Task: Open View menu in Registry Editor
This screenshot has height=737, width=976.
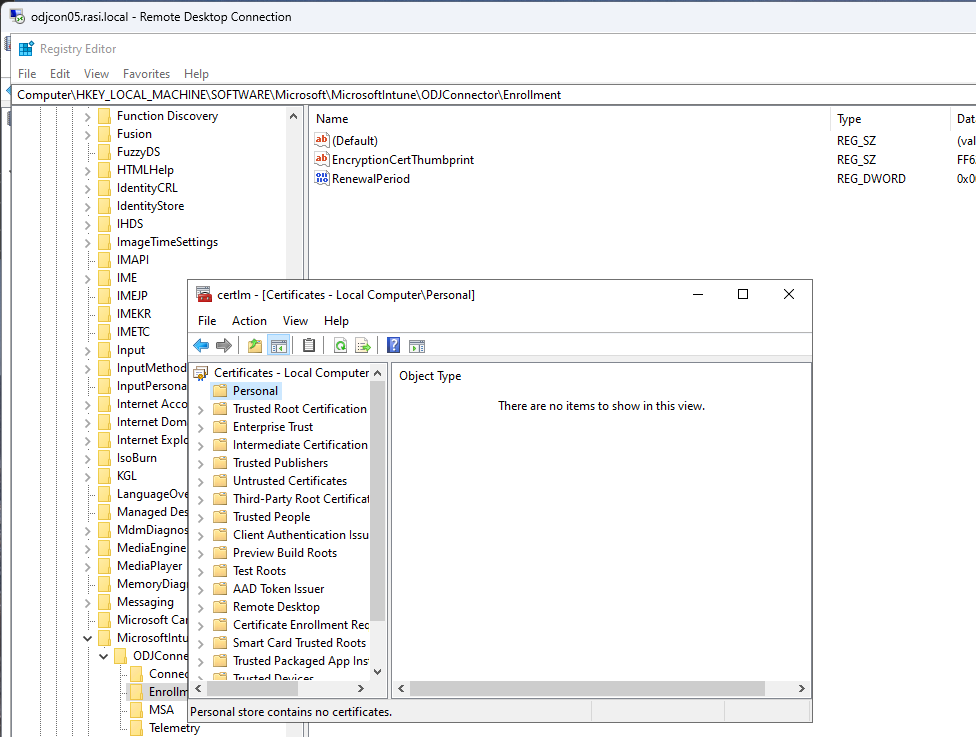Action: (x=96, y=73)
